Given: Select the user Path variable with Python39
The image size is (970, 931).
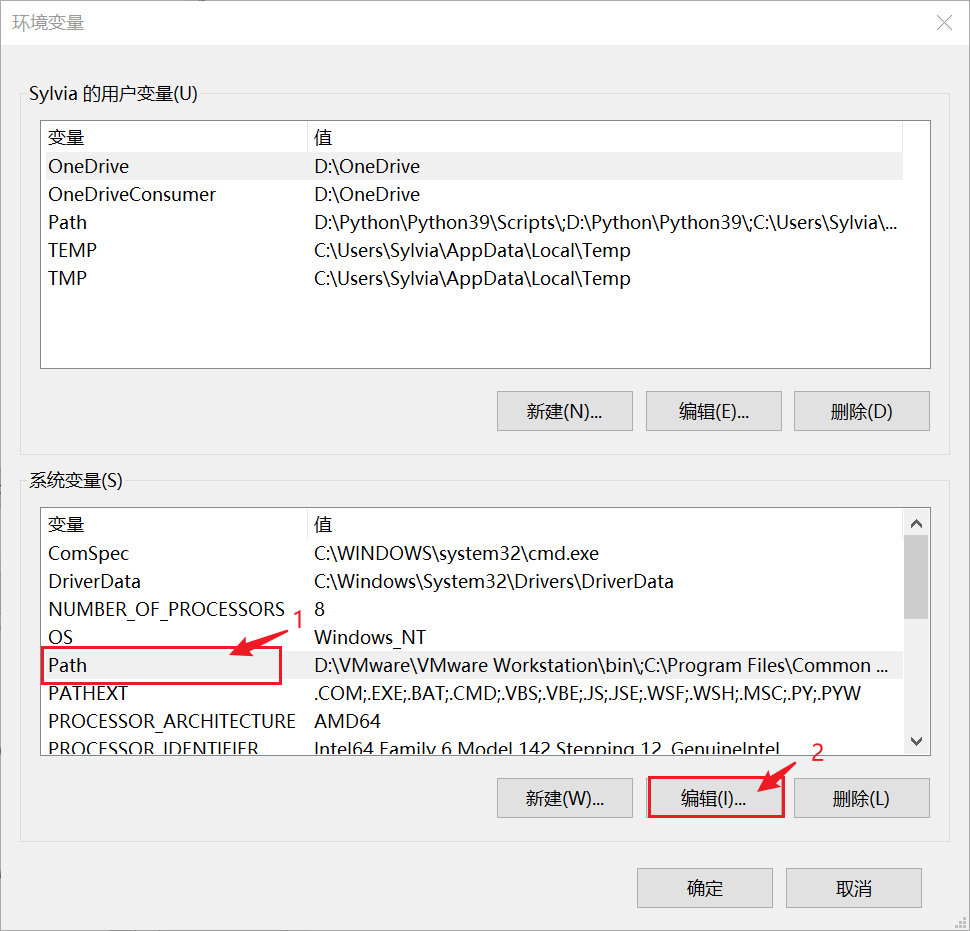Looking at the screenshot, I should pos(474,222).
